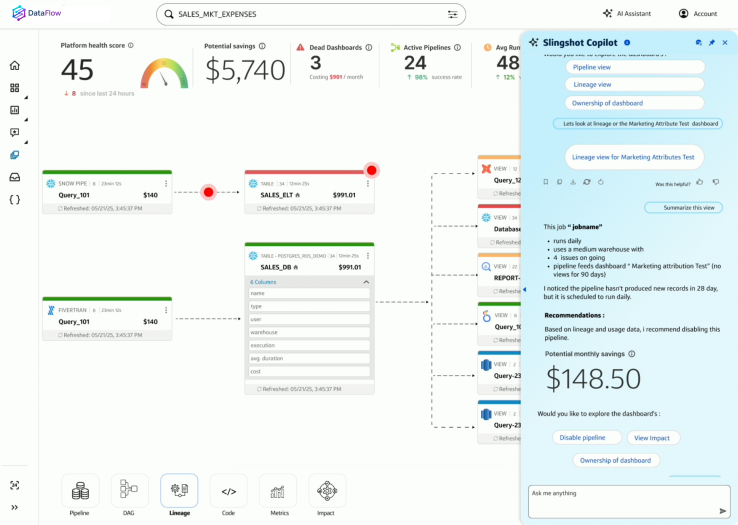Screen dimensions: 738x525
Task: Choose Lineage view suggestion
Action: 635,84
